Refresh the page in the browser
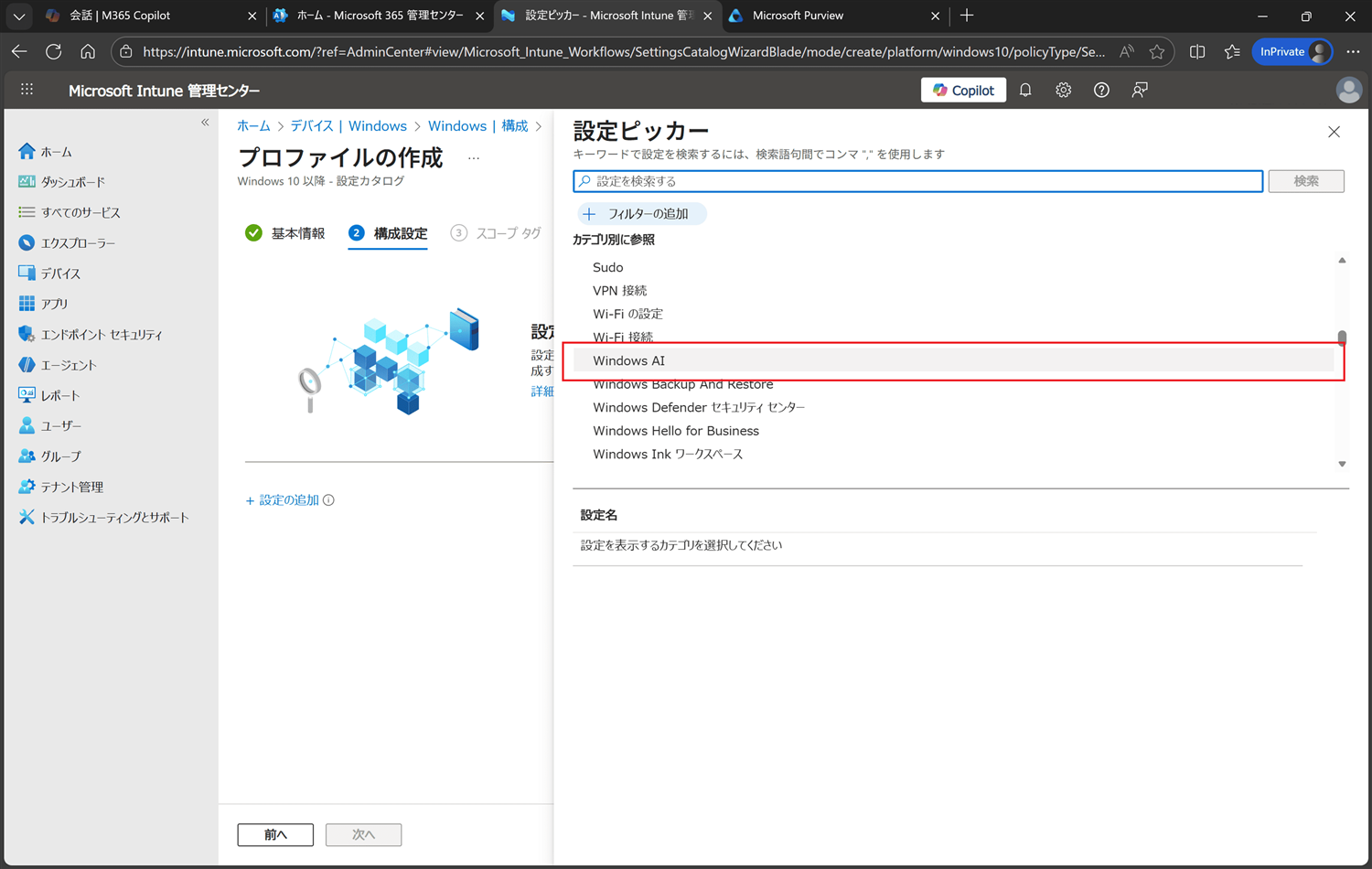The image size is (1372, 869). [x=54, y=52]
